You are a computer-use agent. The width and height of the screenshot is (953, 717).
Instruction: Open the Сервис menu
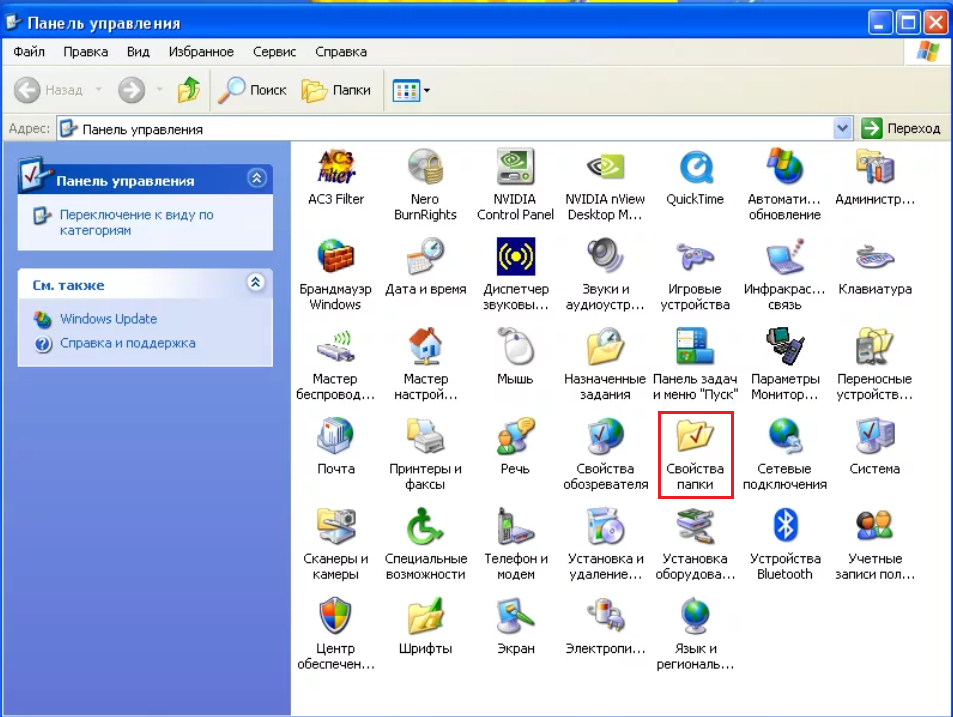[274, 52]
